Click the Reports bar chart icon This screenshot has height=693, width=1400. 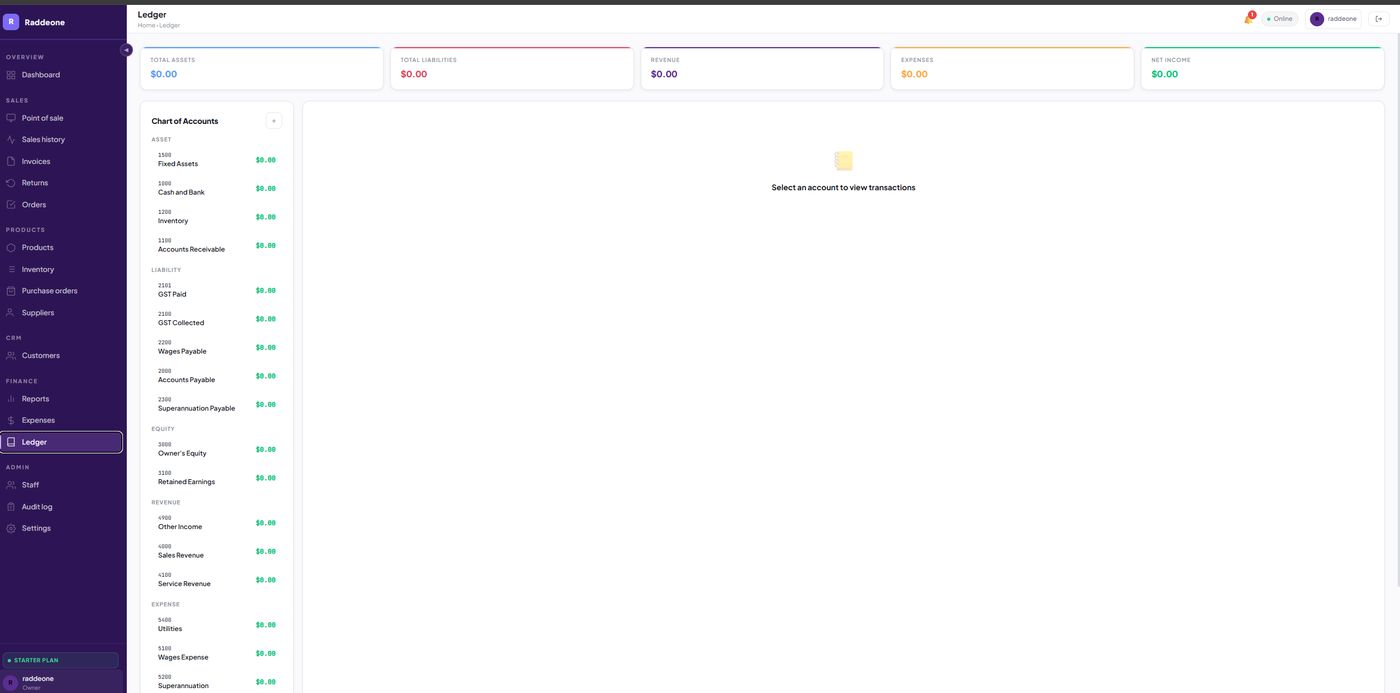click(11, 399)
